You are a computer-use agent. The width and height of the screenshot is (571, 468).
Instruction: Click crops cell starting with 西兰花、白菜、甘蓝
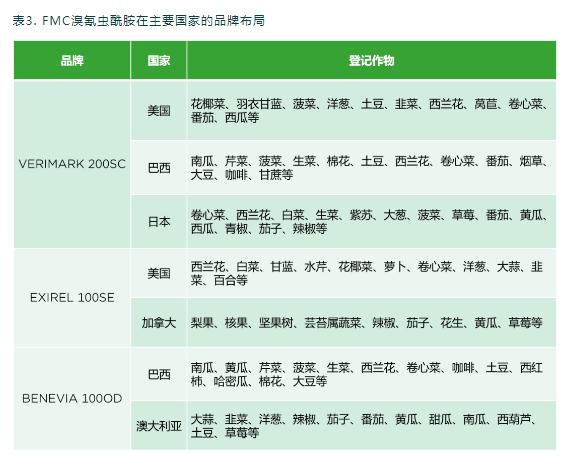coord(371,273)
